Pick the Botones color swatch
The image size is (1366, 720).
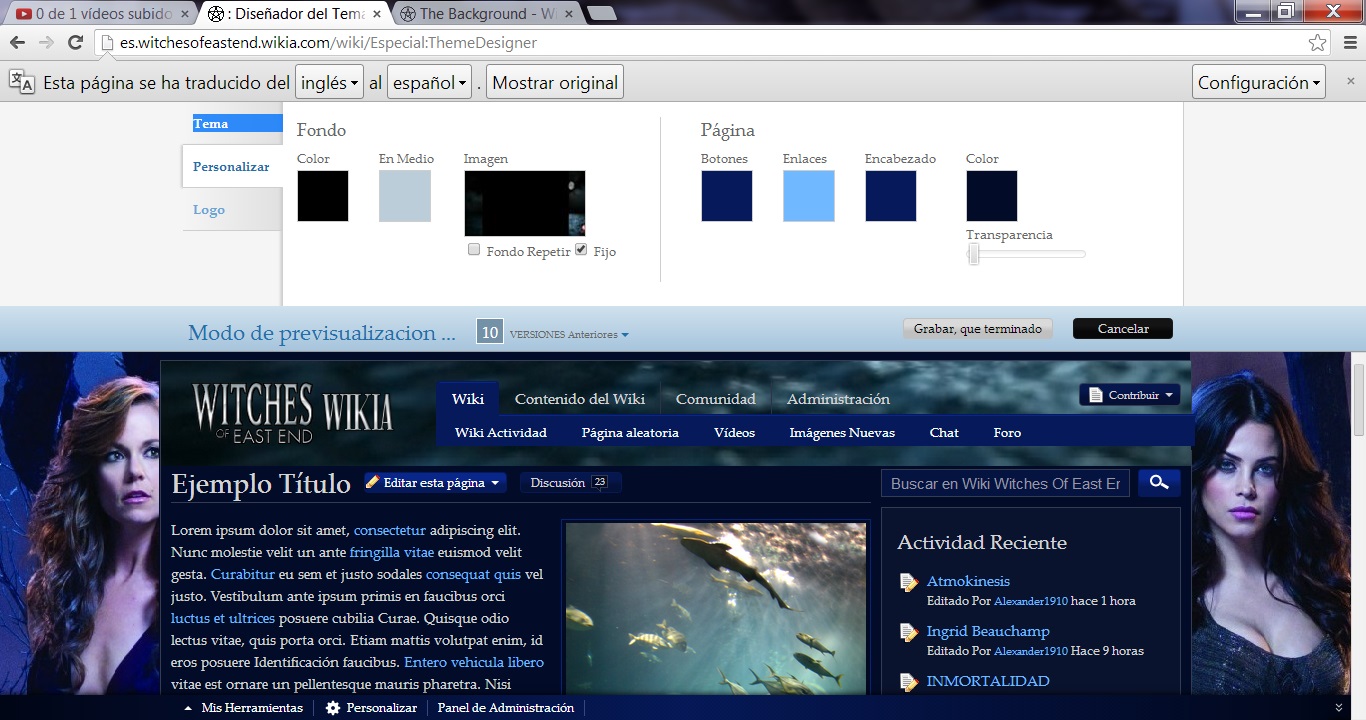727,196
